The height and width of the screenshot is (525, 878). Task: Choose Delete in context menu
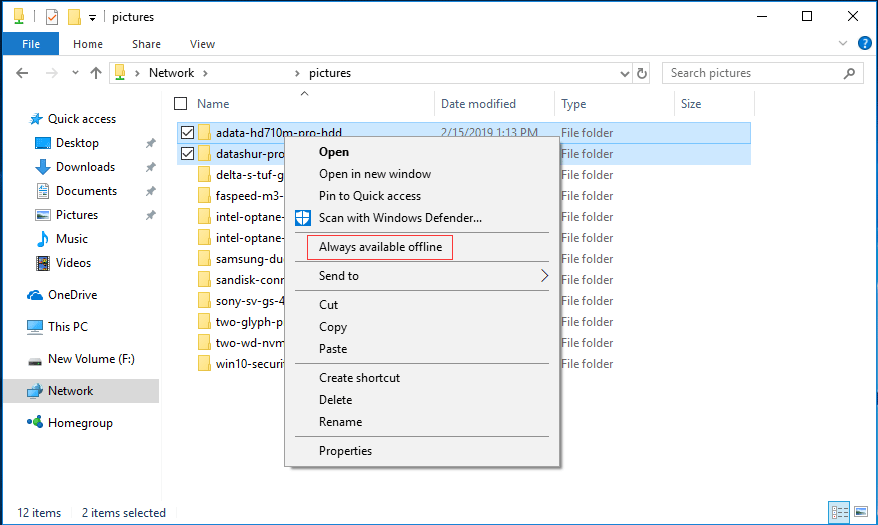click(x=335, y=400)
